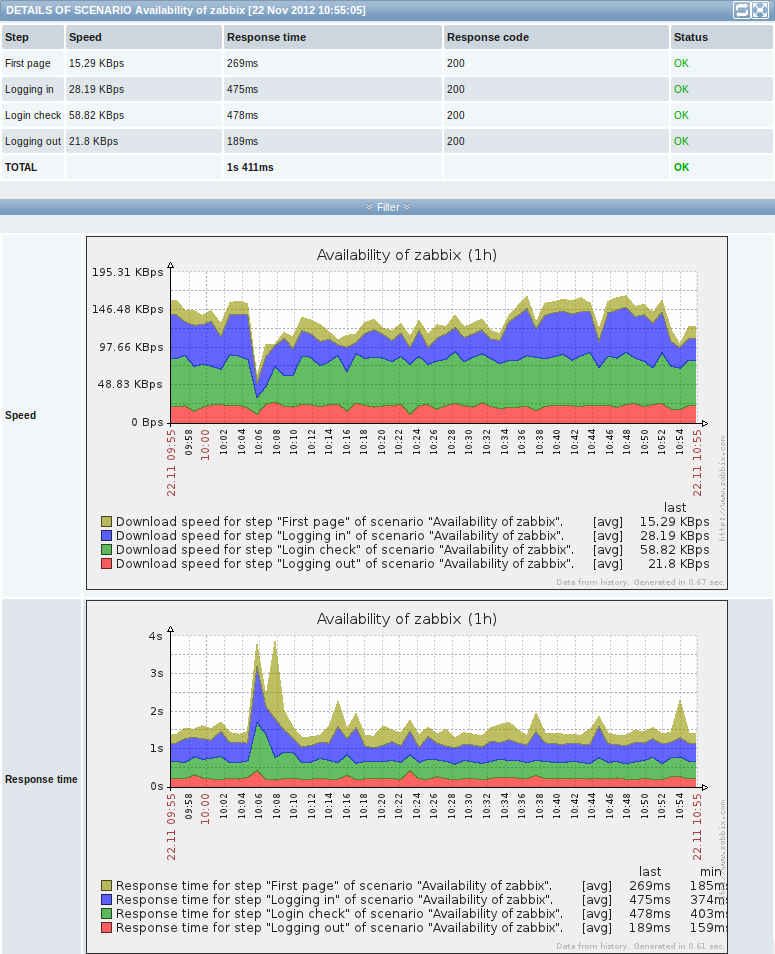Click the 22.11 09:55 start label on Speed graph
The width and height of the screenshot is (775, 954).
[171, 463]
